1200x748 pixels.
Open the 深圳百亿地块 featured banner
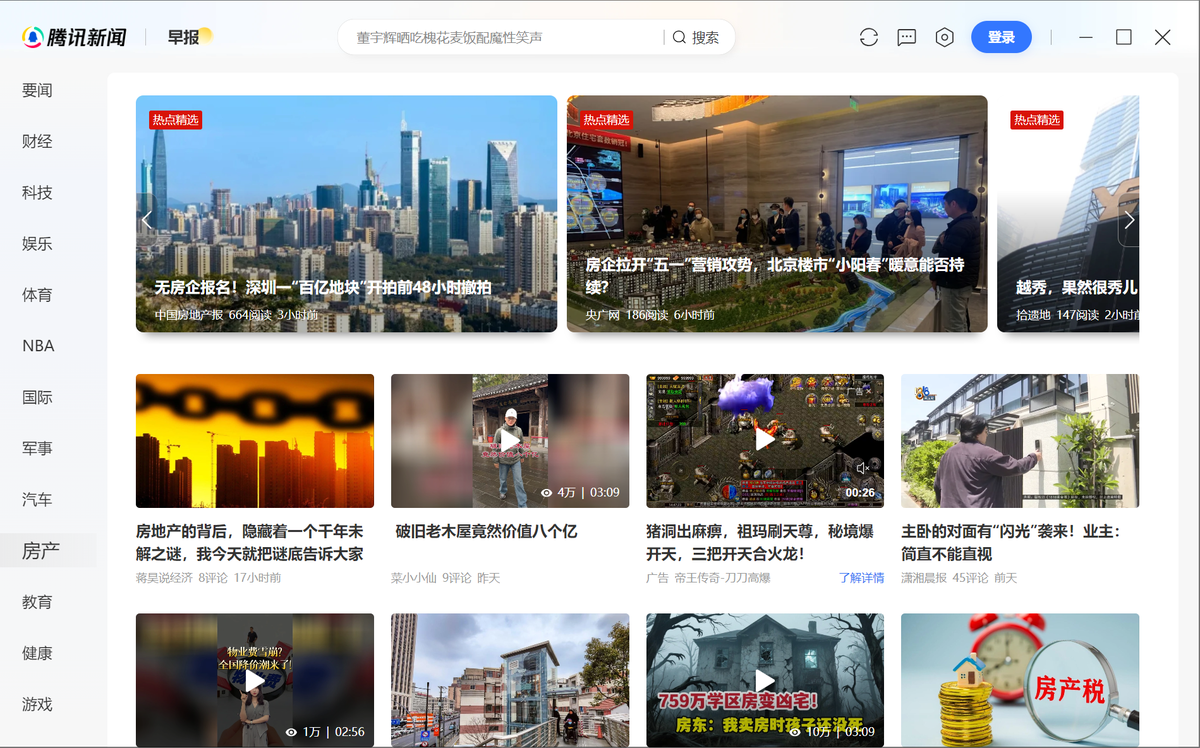[x=346, y=213]
